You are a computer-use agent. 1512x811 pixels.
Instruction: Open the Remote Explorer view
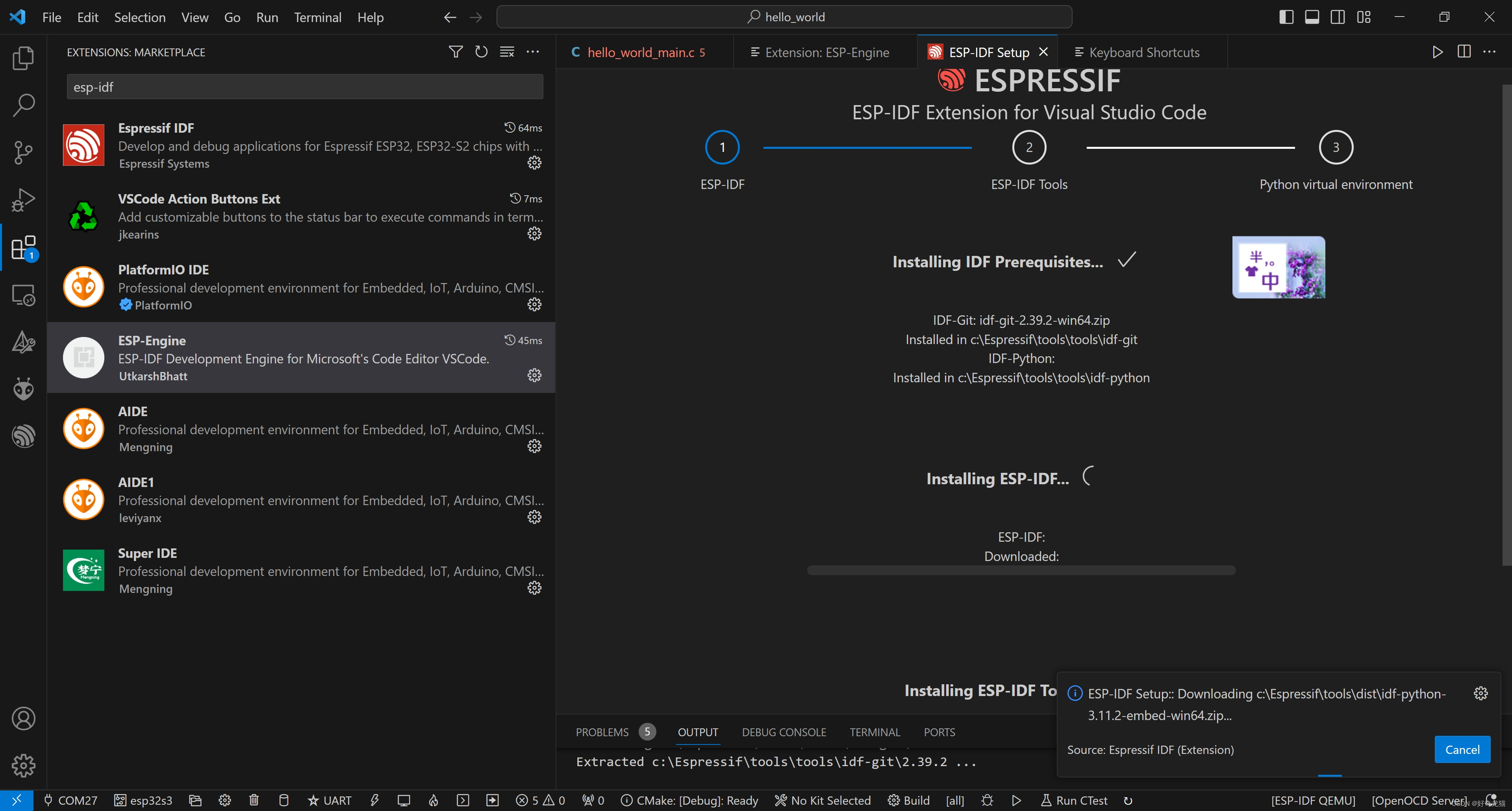click(x=24, y=295)
